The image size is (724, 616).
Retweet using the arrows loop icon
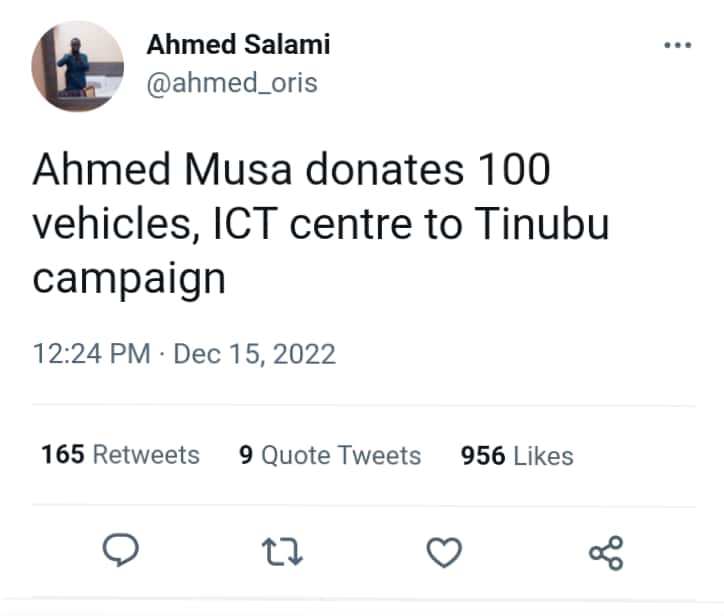pyautogui.click(x=282, y=552)
